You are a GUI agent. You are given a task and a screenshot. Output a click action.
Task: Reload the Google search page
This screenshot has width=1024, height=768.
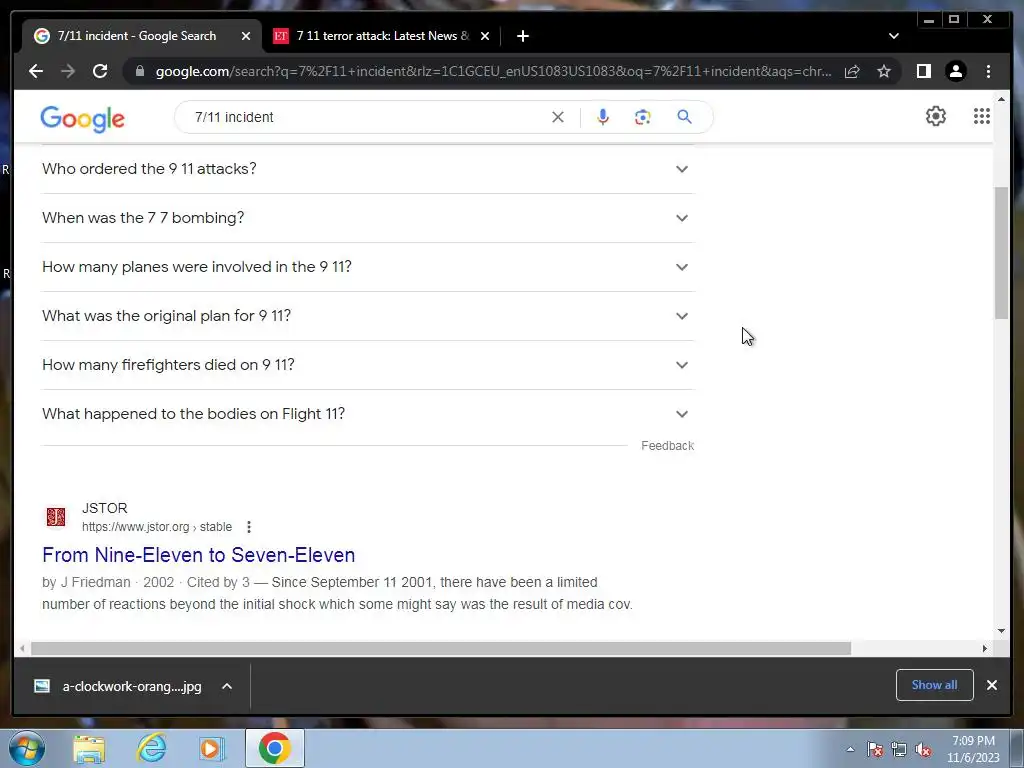click(100, 71)
